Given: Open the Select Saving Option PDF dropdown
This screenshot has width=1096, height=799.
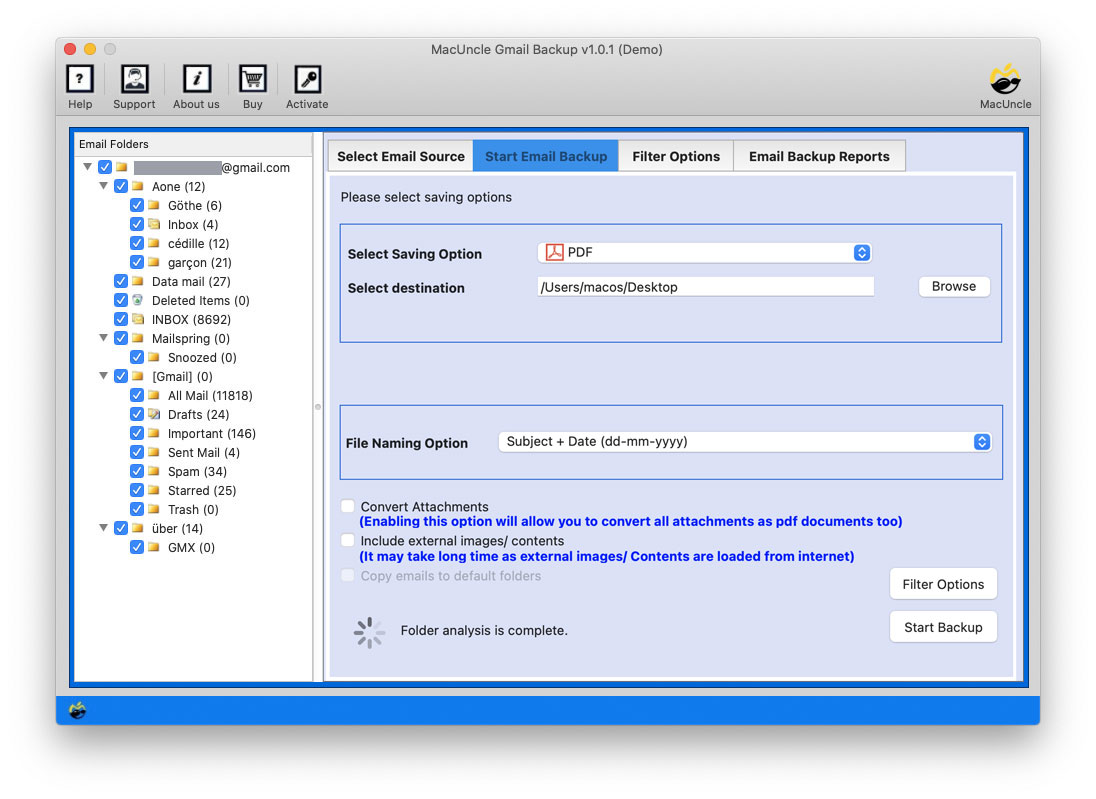Looking at the screenshot, I should 704,253.
